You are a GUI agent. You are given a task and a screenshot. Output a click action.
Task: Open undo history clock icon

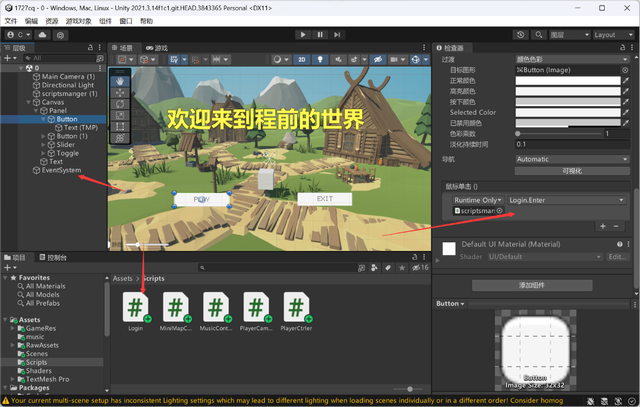520,35
